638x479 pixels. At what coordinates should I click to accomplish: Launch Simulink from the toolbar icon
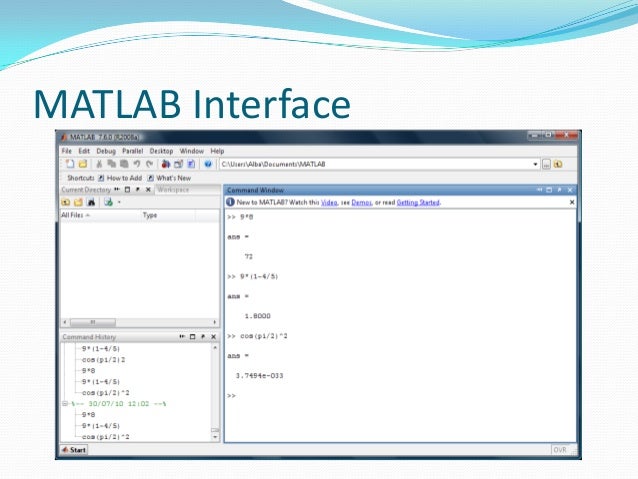[166, 164]
